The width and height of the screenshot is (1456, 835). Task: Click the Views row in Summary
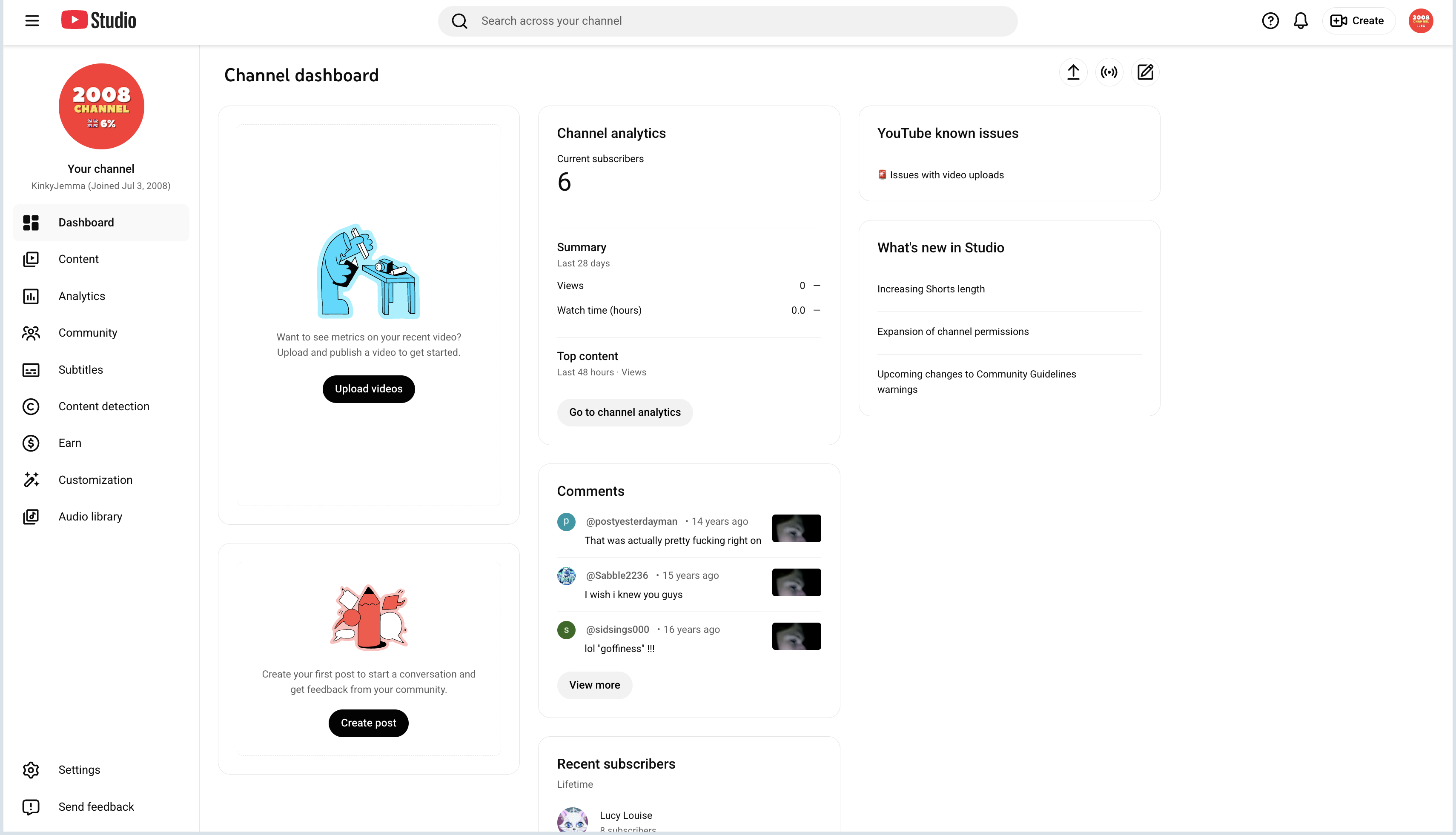click(688, 286)
